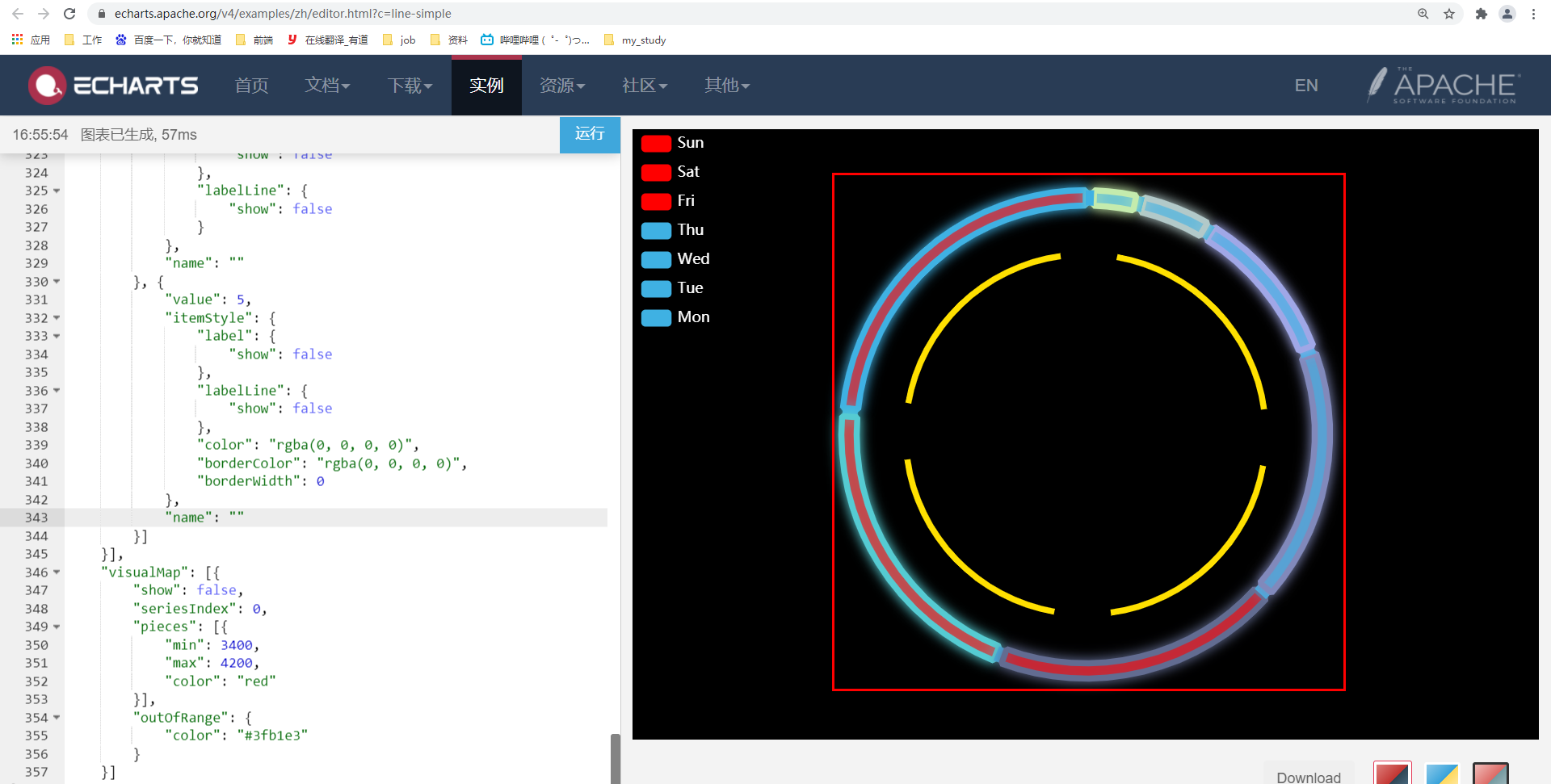Open the zoom magnifier icon in address bar
Screen dimensions: 1551x784
tap(1423, 14)
